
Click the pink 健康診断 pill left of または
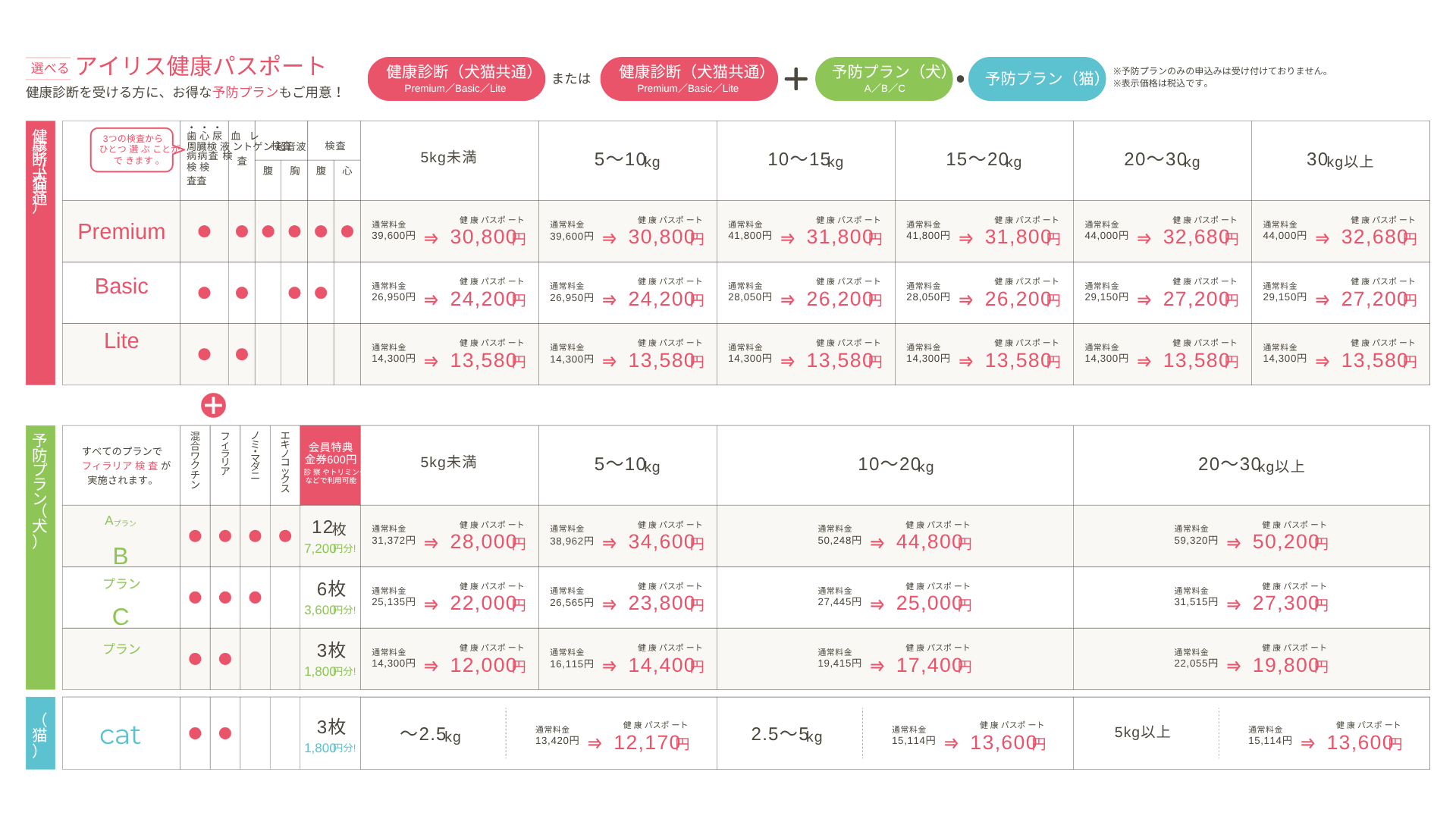(456, 79)
